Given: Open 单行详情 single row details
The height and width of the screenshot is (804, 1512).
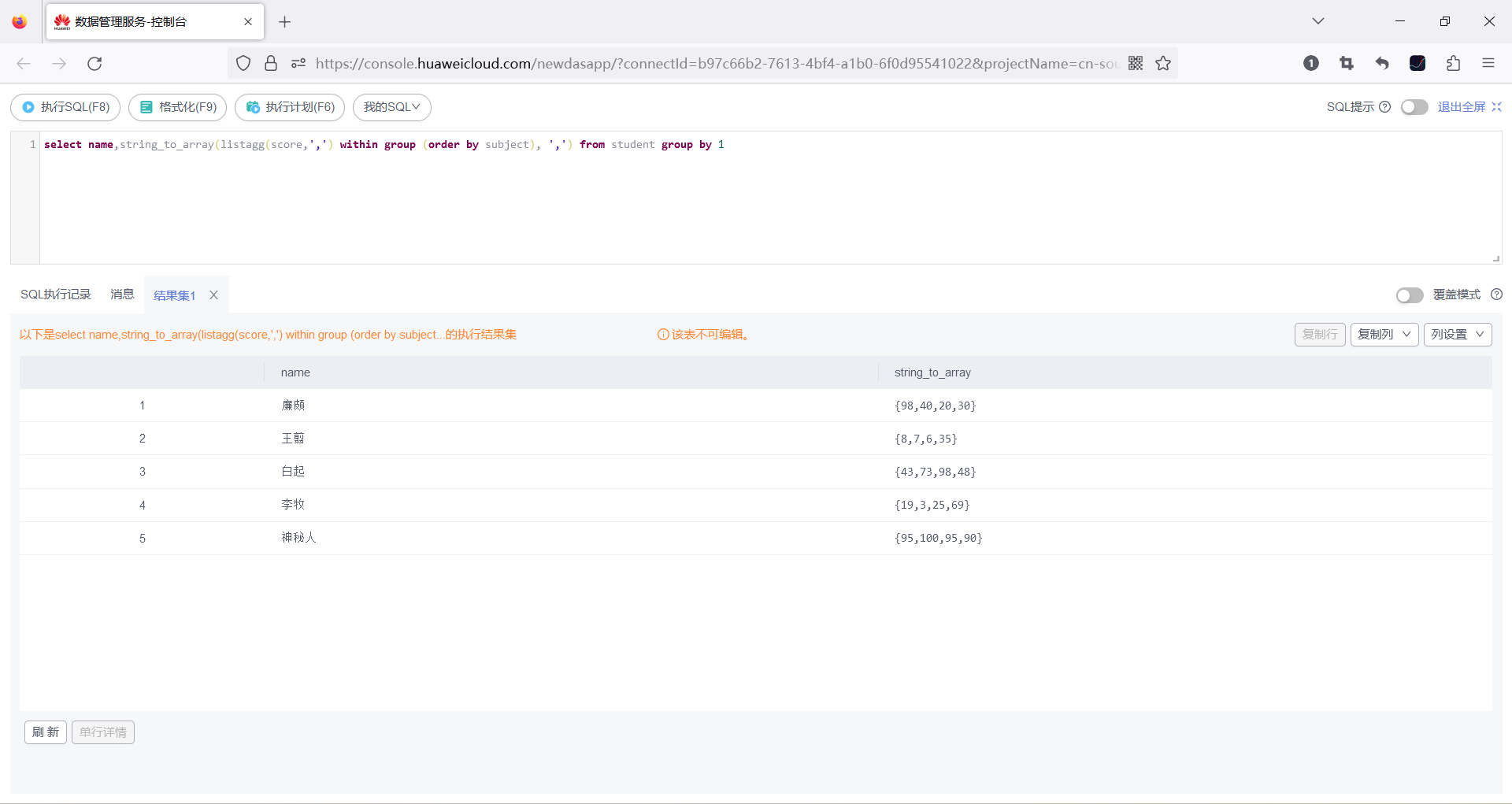Looking at the screenshot, I should [103, 732].
